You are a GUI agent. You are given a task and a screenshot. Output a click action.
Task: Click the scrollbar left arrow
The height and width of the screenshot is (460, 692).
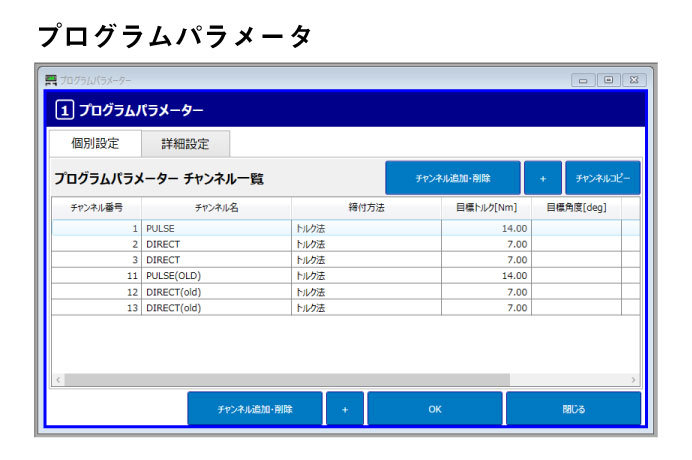[x=58, y=379]
